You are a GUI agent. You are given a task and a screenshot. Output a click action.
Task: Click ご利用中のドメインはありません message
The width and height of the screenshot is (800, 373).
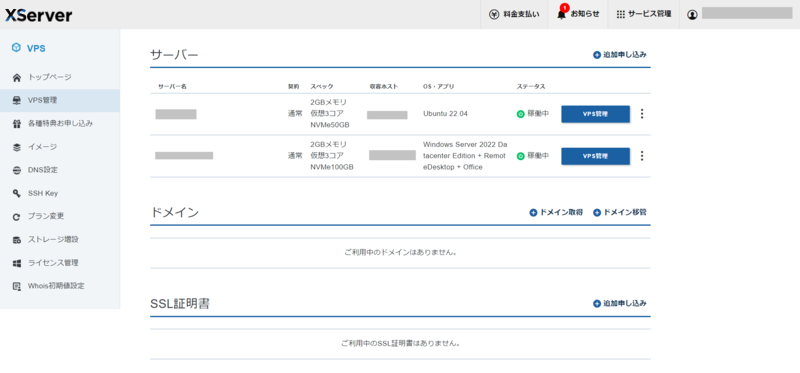click(401, 252)
